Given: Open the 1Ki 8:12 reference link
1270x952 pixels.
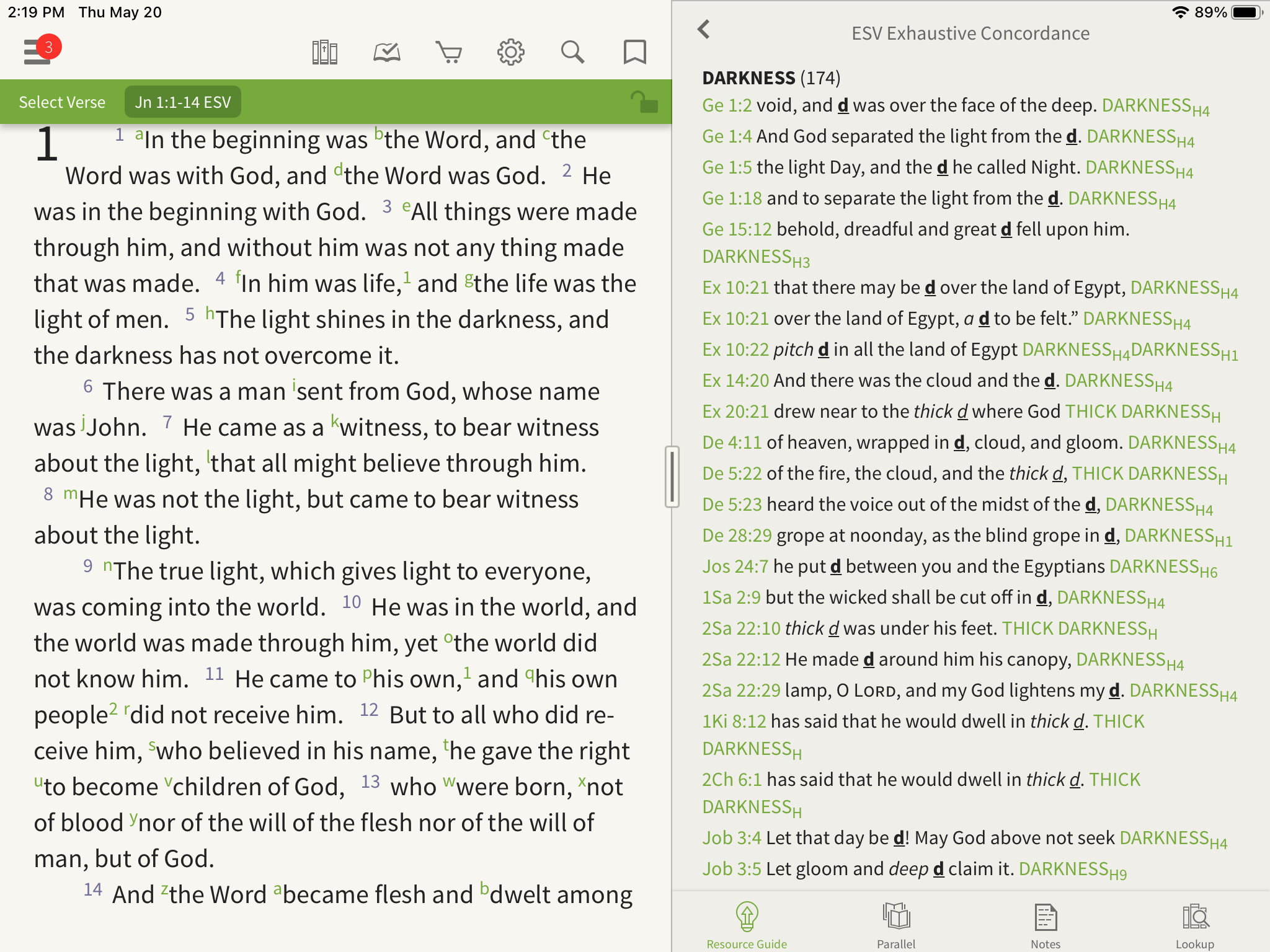Looking at the screenshot, I should (x=734, y=721).
